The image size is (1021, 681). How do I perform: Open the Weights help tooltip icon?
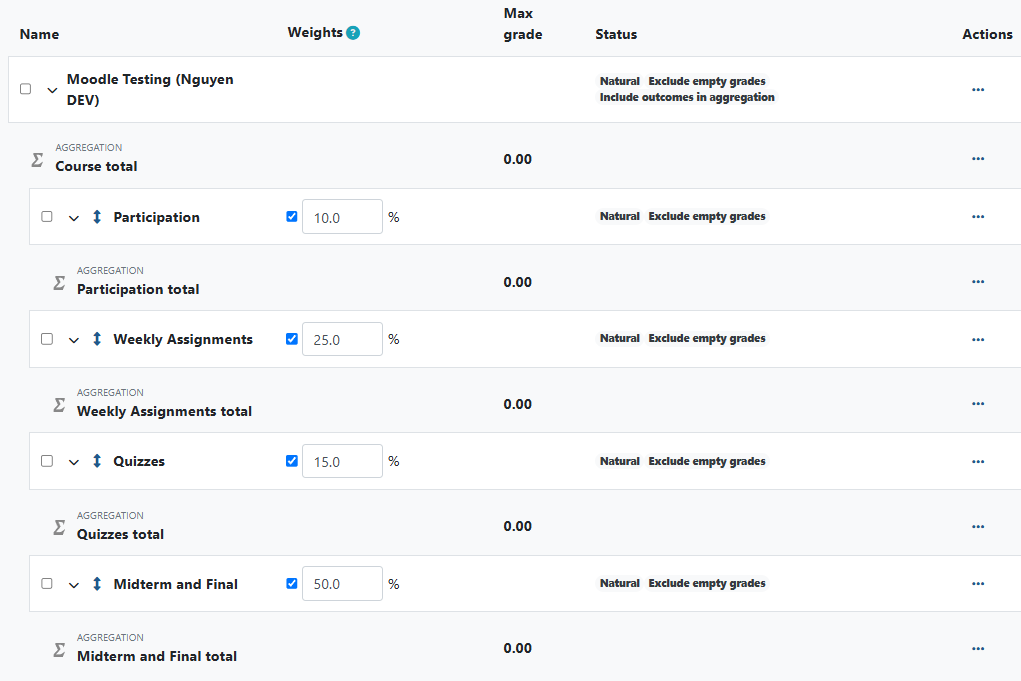[352, 32]
